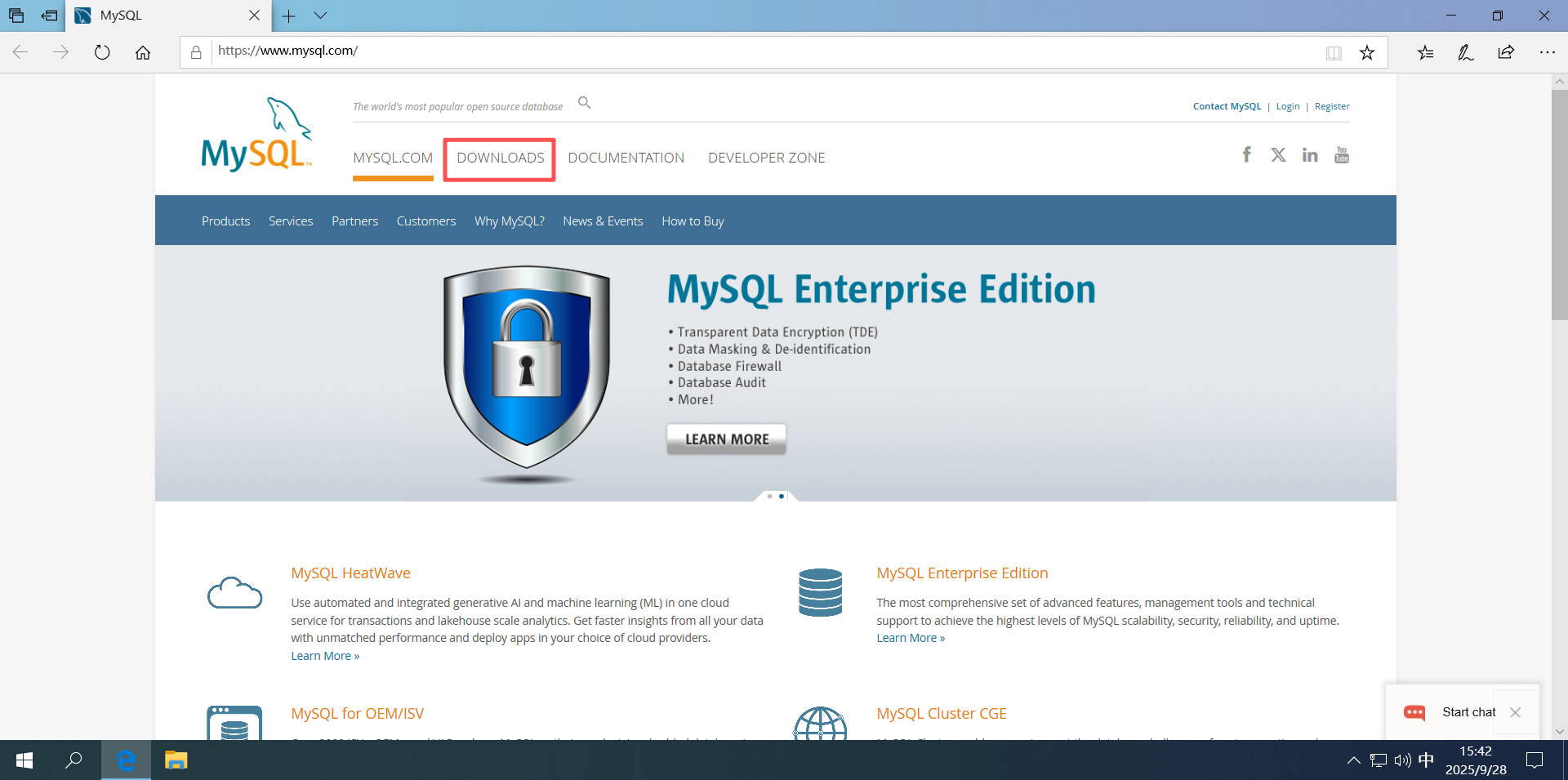The width and height of the screenshot is (1568, 780).
Task: Open Settings and more ellipsis
Action: (x=1548, y=52)
